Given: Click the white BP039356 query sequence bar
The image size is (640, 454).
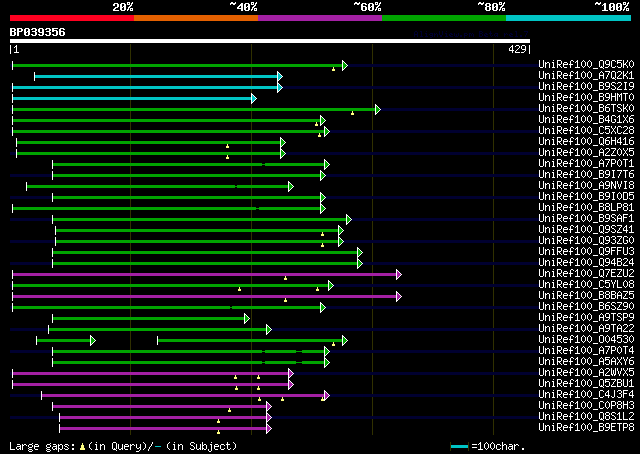Looking at the screenshot, I should click(270, 41).
